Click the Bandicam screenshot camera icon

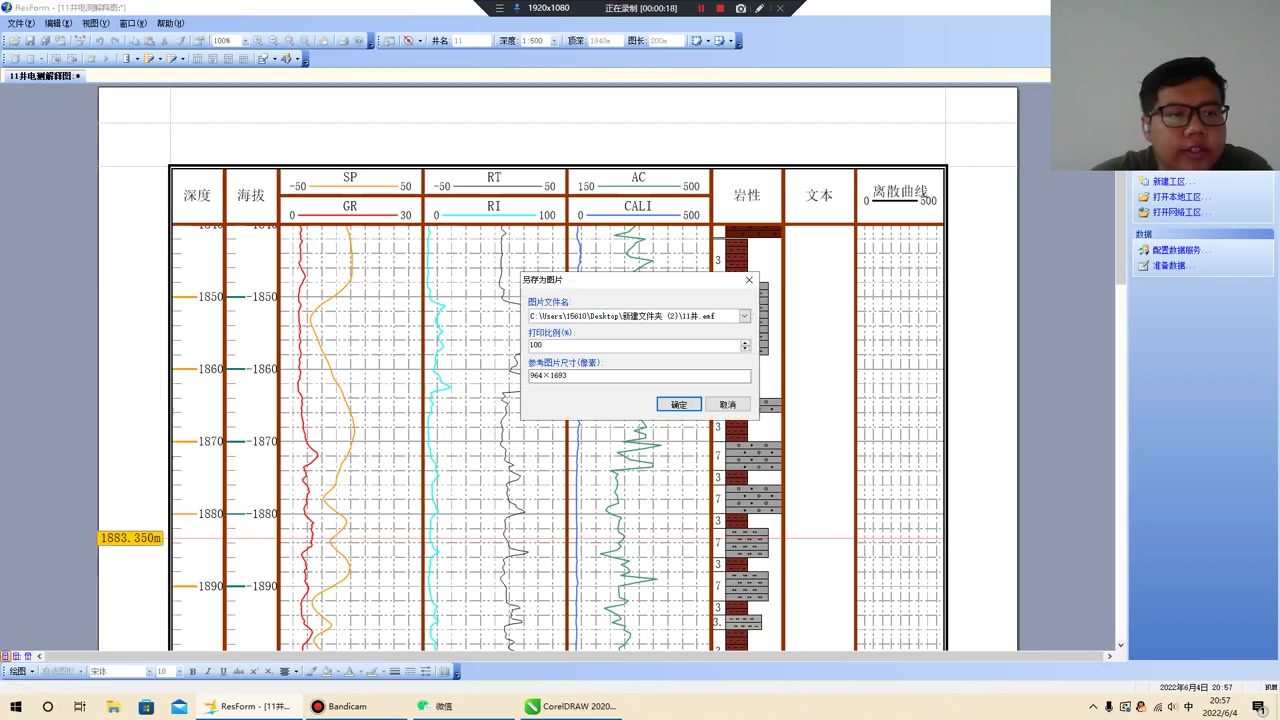tap(740, 8)
